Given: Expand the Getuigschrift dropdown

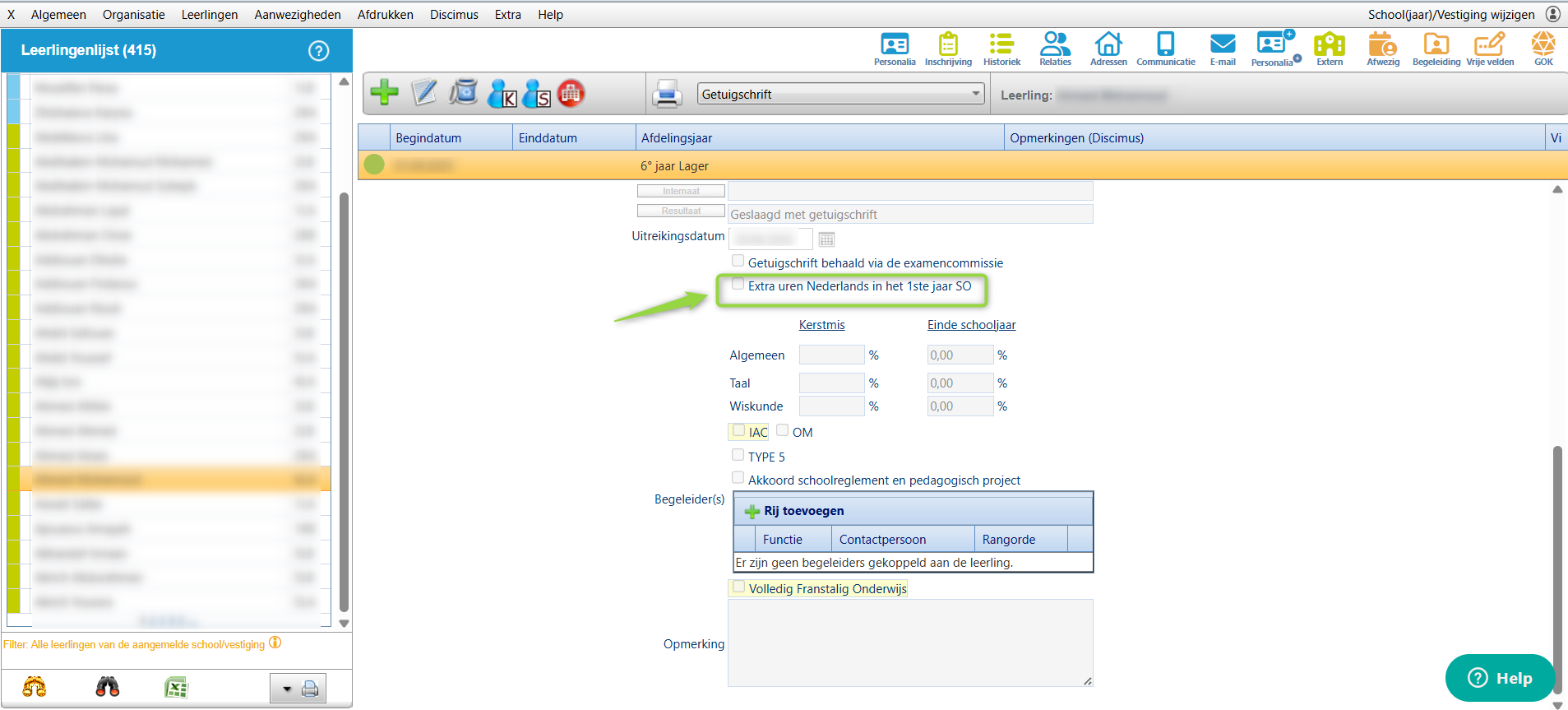Looking at the screenshot, I should 975,94.
